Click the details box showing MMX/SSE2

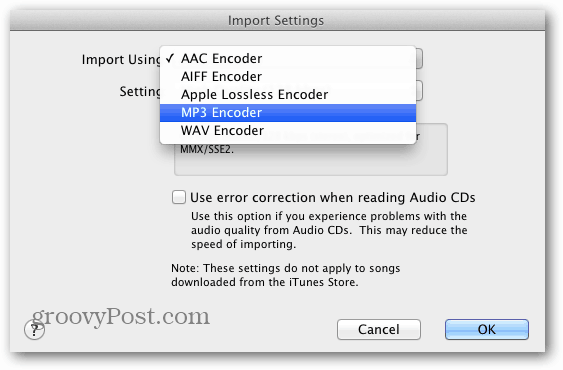pyautogui.click(x=311, y=157)
